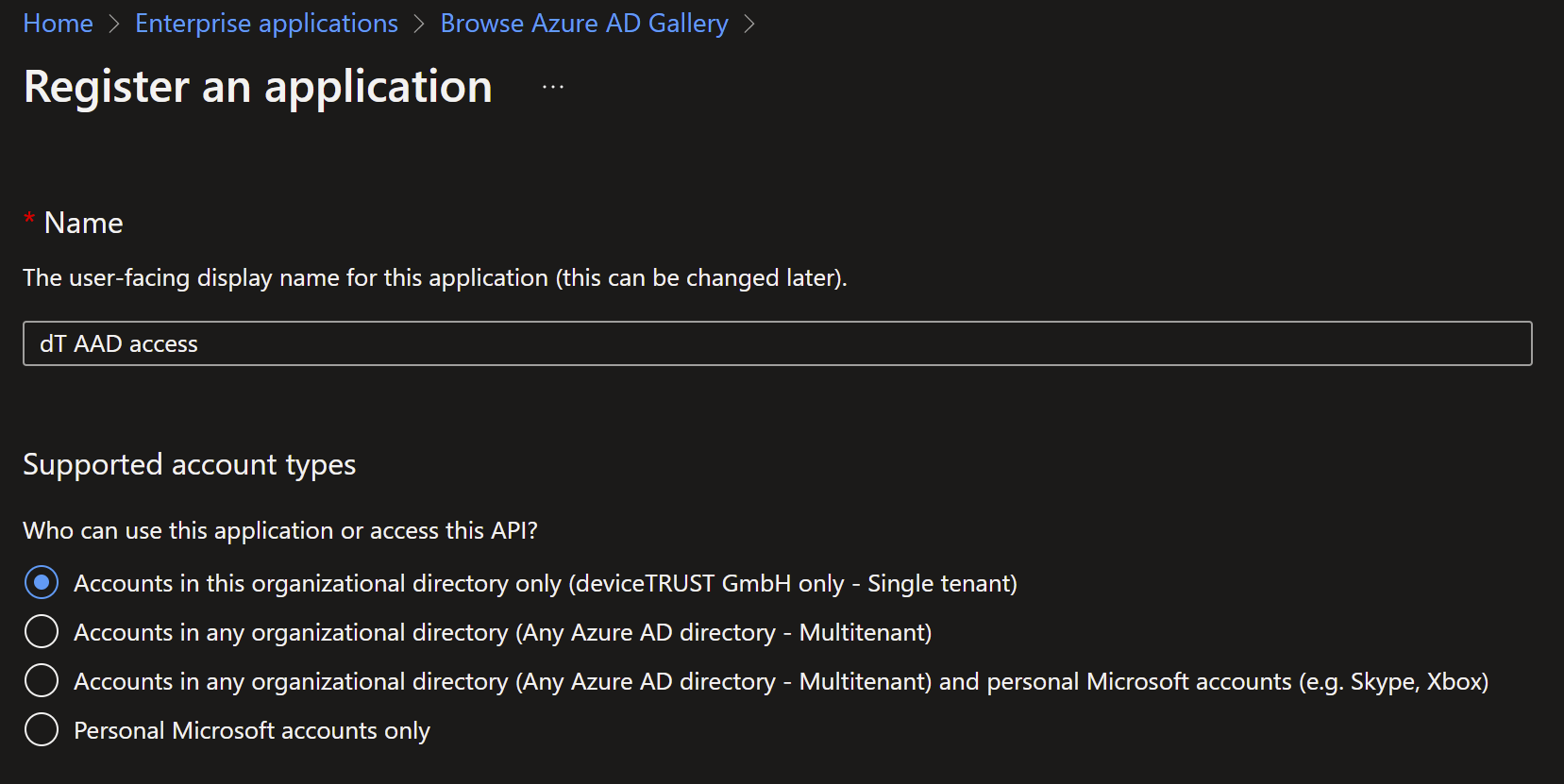Click the 'Supported account types' heading

click(189, 464)
